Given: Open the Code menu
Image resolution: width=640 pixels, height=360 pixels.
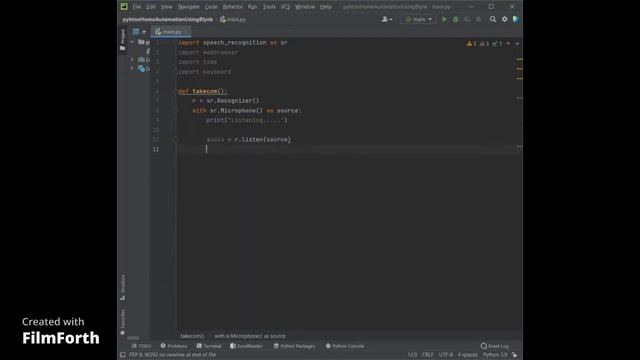Looking at the screenshot, I should 211,7.
